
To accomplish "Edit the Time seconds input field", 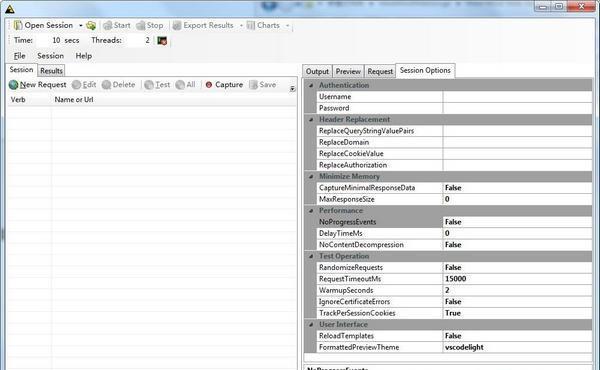I will [x=49, y=40].
